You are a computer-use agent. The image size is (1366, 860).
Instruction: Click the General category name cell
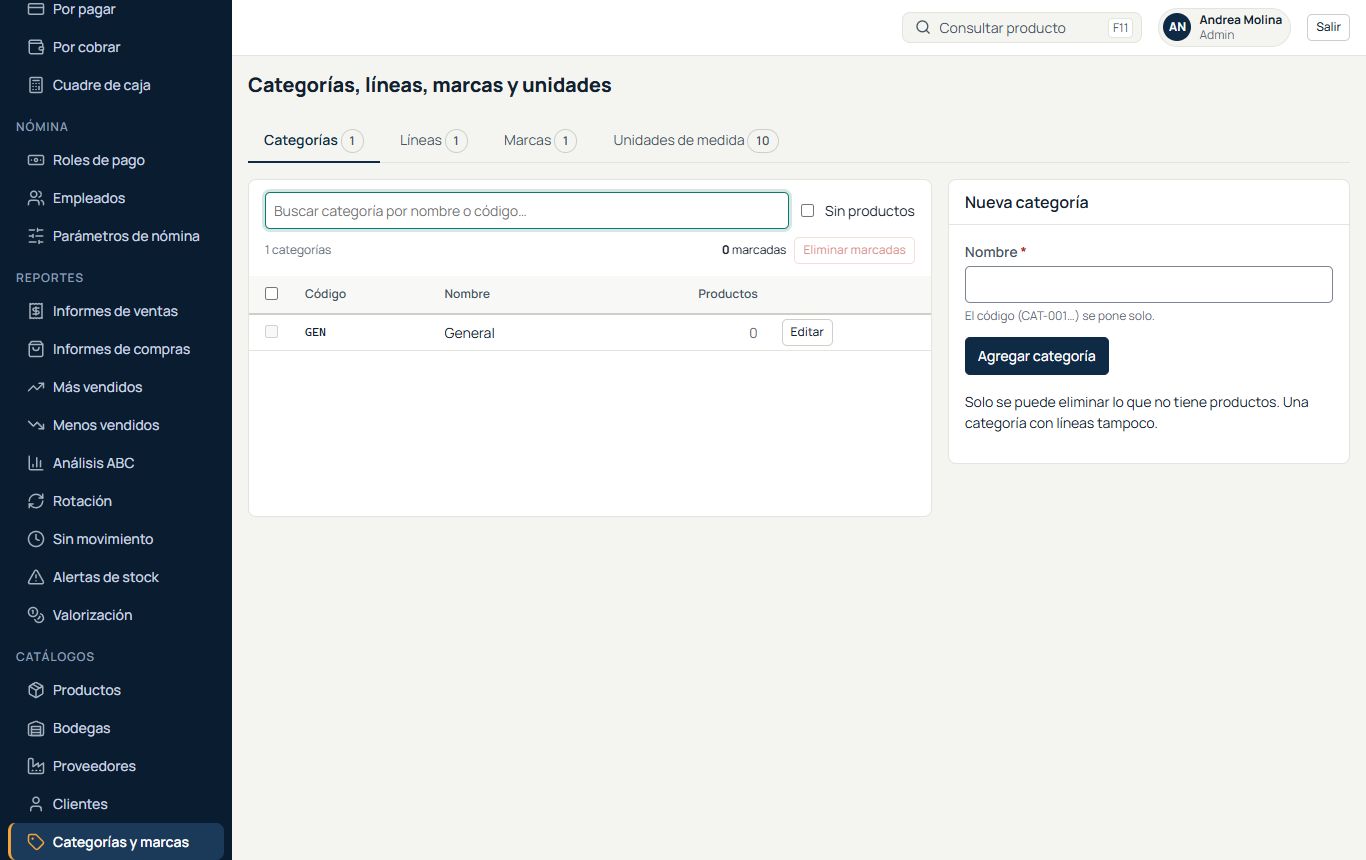pyautogui.click(x=469, y=333)
